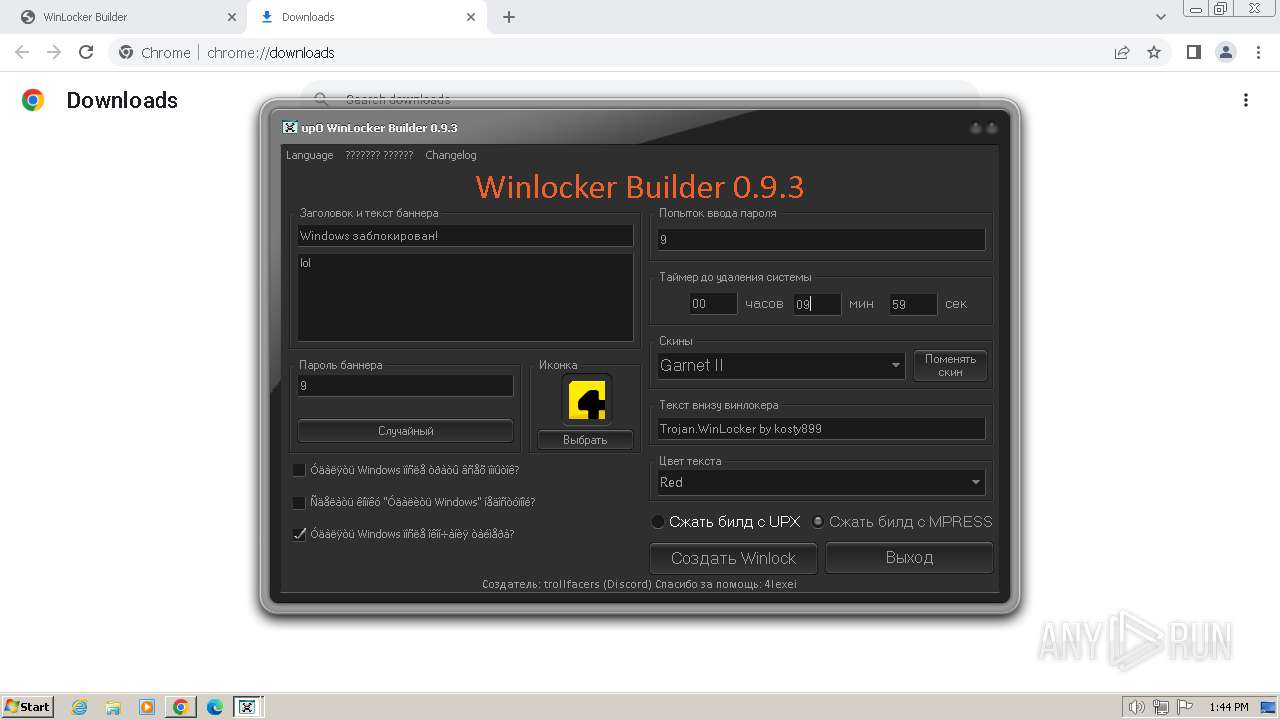Screen dimensions: 1280x720
Task: Toggle the second checkbox mentioning "Windows" in quotes
Action: (x=299, y=502)
